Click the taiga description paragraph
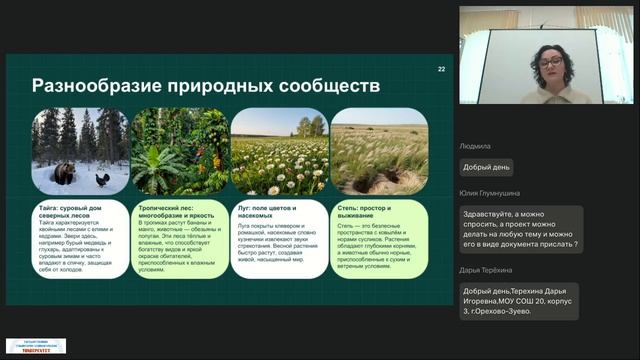This screenshot has width=640, height=360. pyautogui.click(x=76, y=246)
